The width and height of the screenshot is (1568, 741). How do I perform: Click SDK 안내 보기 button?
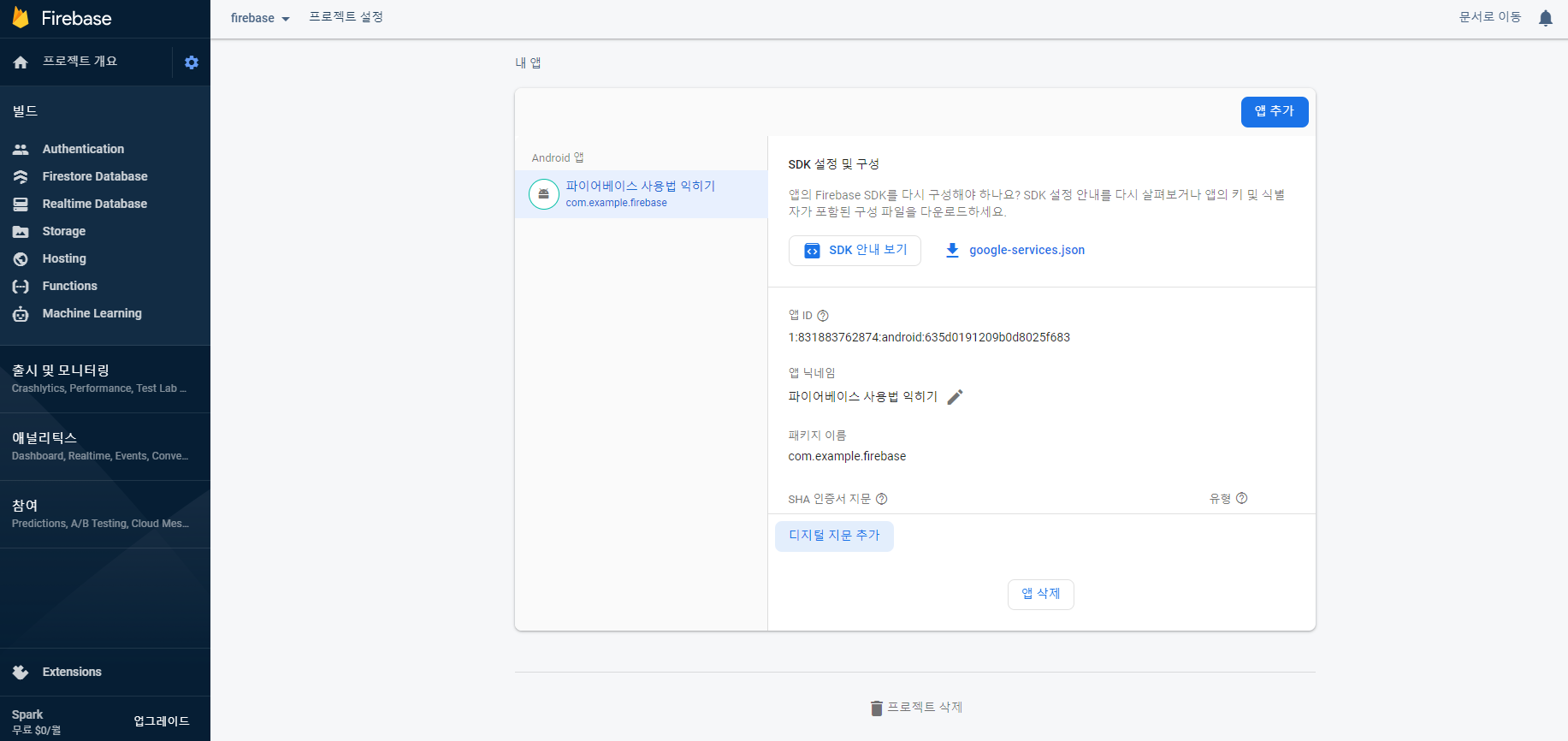point(855,251)
